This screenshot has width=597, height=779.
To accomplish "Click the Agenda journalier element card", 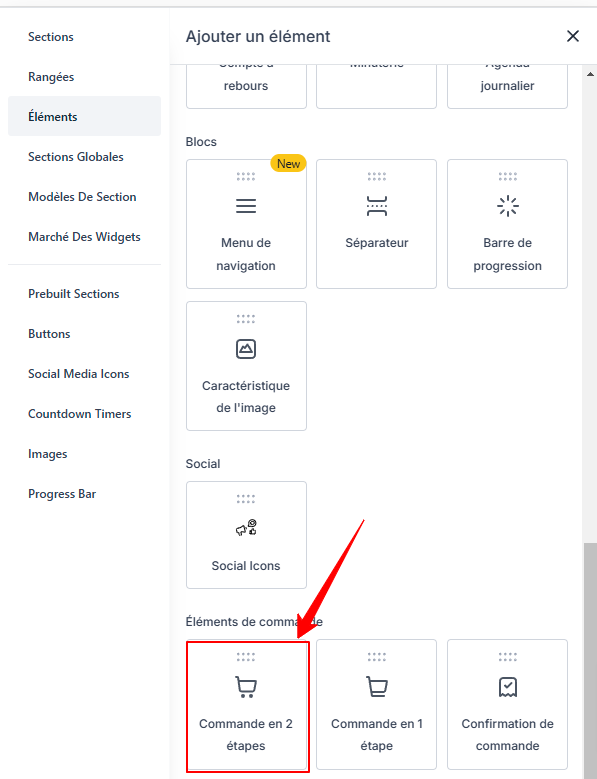I will click(508, 86).
